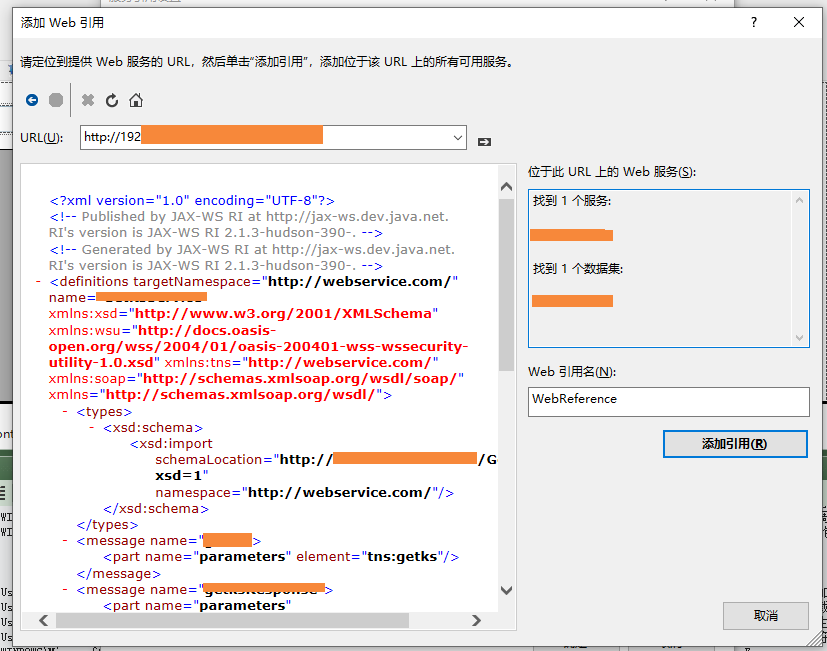Image resolution: width=827 pixels, height=651 pixels.
Task: Click the 添加引用 button
Action: coord(735,443)
